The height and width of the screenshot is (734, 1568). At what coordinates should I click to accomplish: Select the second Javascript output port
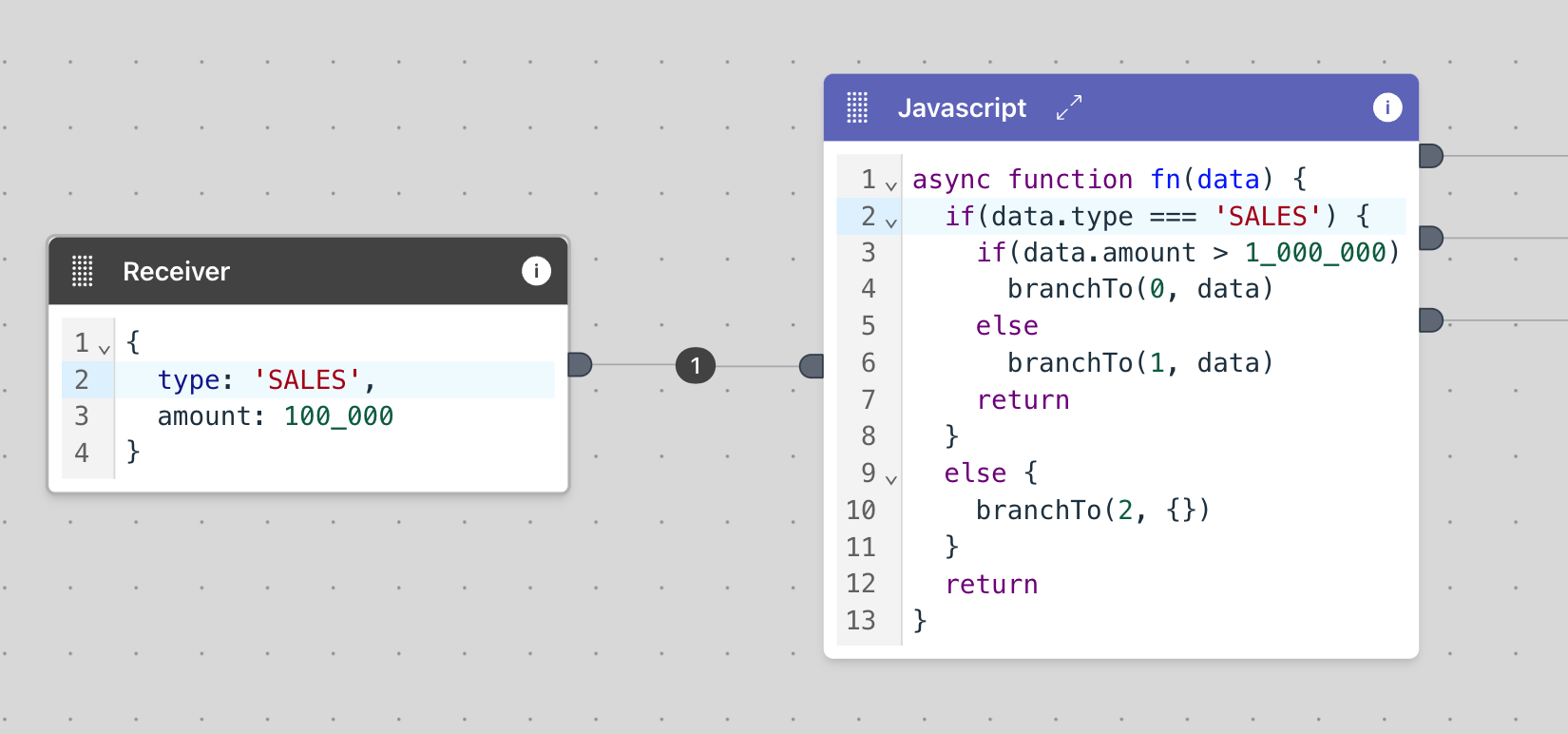(1430, 238)
